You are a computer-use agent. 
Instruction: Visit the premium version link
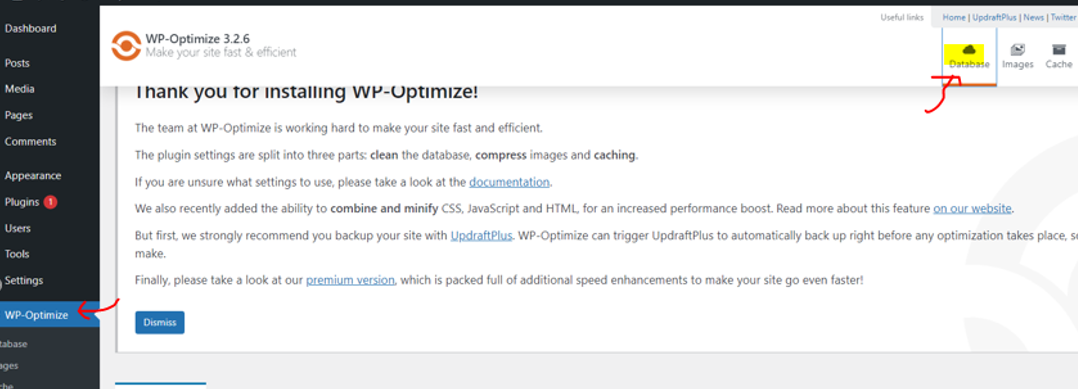click(x=350, y=280)
